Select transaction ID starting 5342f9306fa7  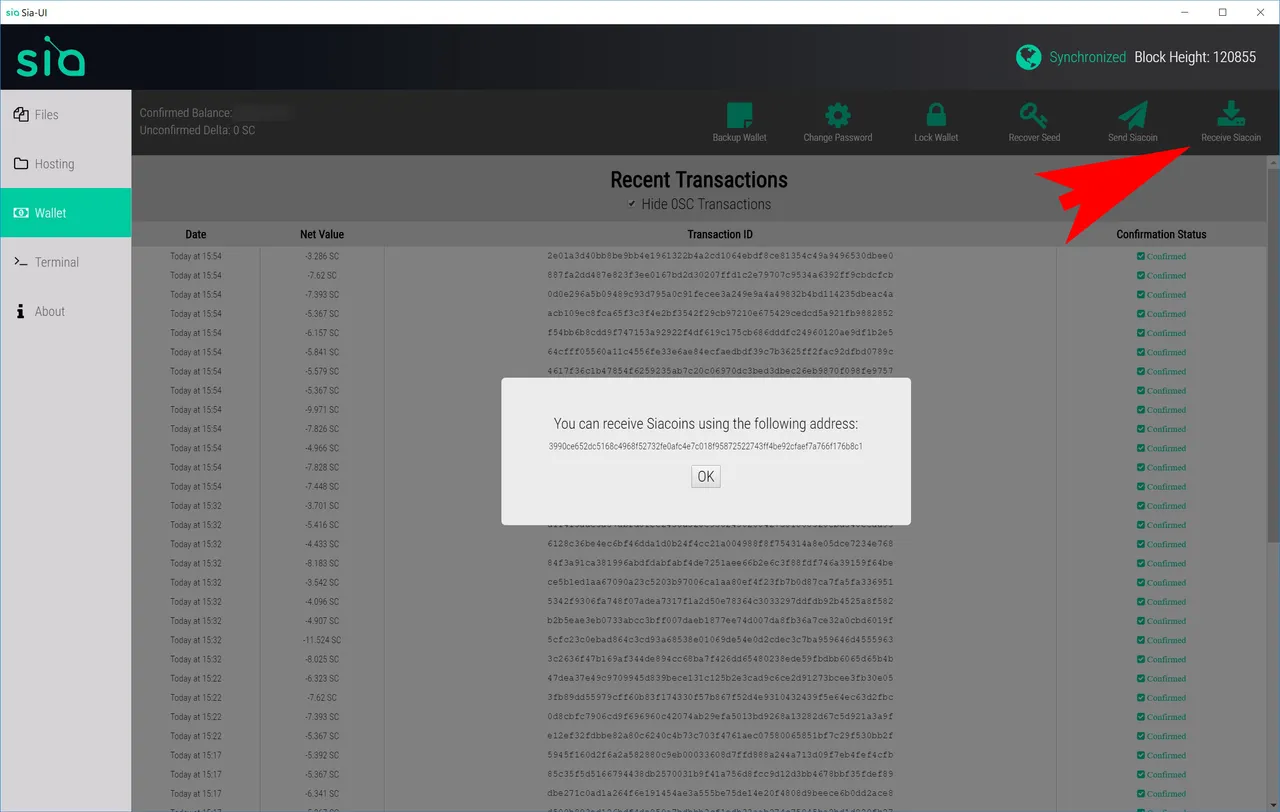720,601
